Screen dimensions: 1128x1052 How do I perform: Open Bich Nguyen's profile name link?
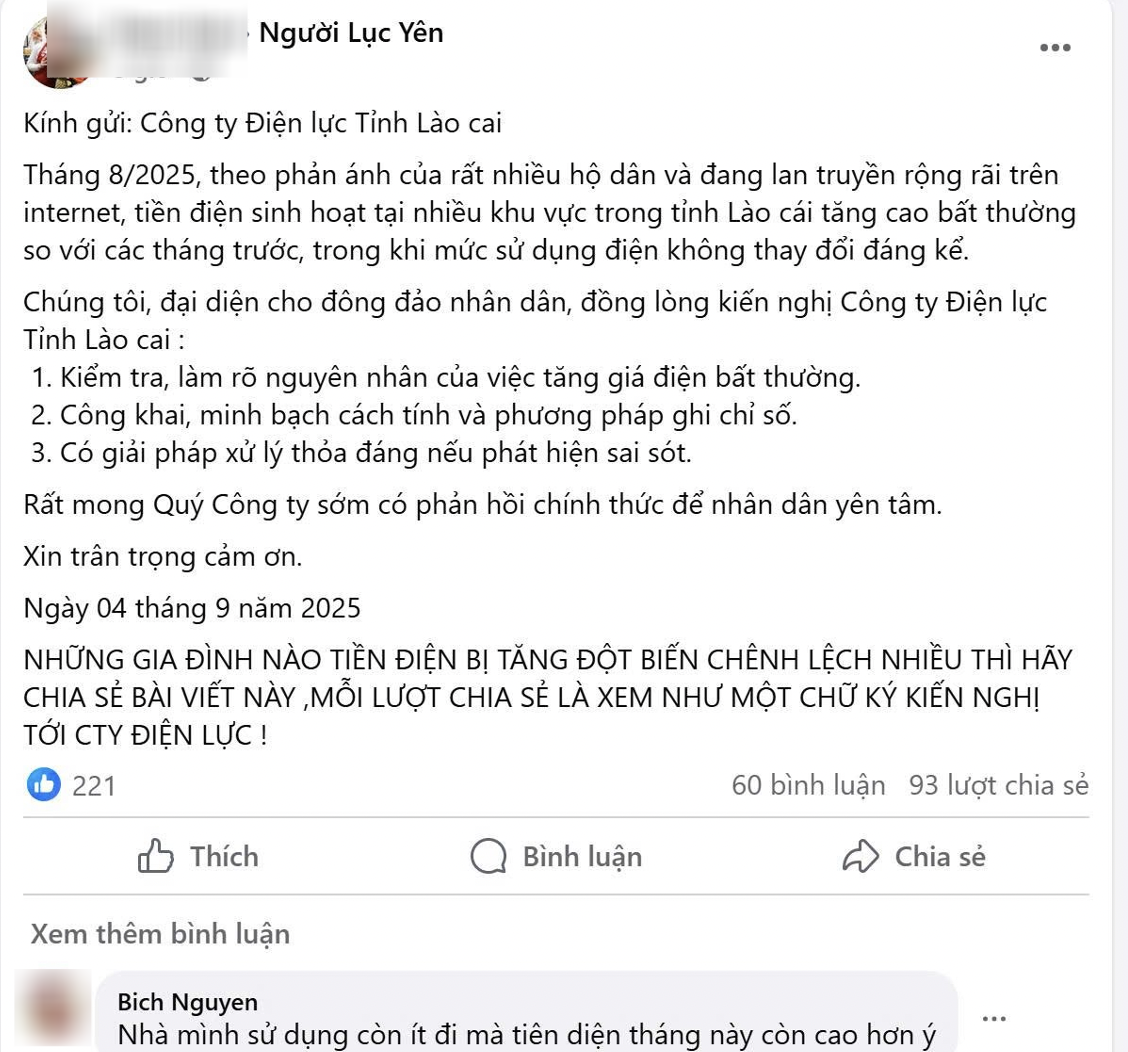(188, 1002)
